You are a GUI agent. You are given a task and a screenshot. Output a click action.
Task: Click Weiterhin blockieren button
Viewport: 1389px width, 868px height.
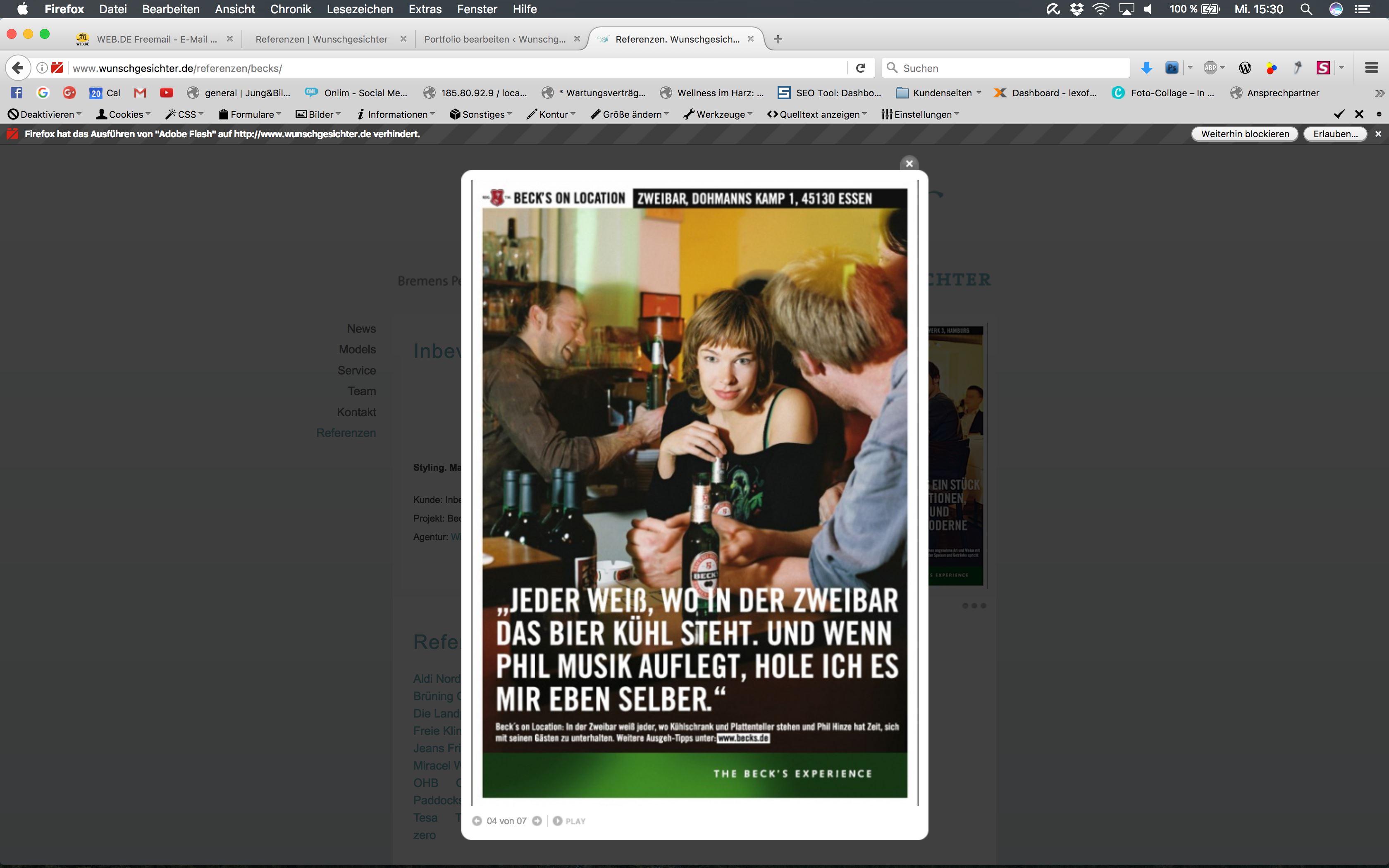1245,134
